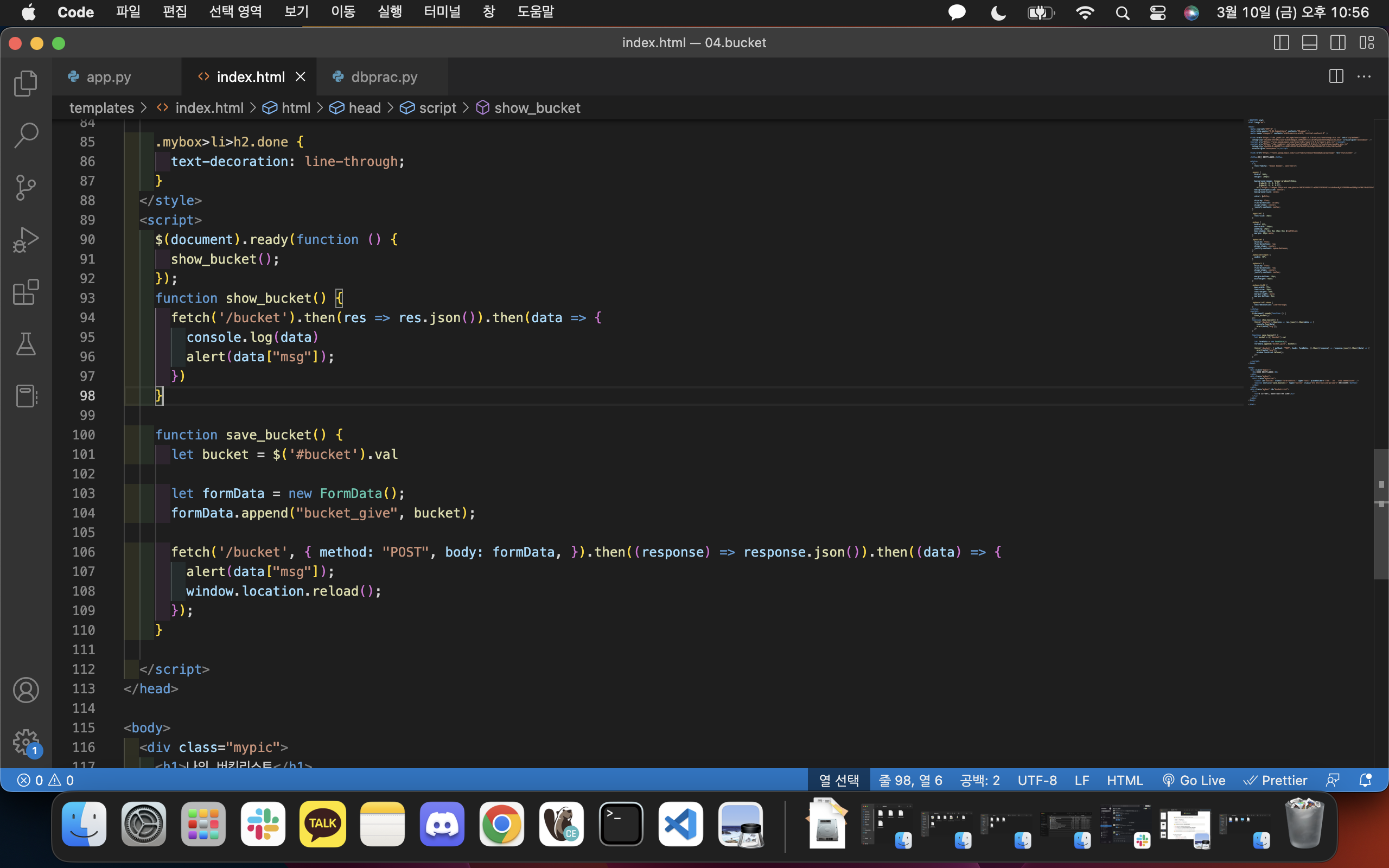The height and width of the screenshot is (868, 1389).
Task: Toggle the secondary sidebar layout button
Action: 1338,42
